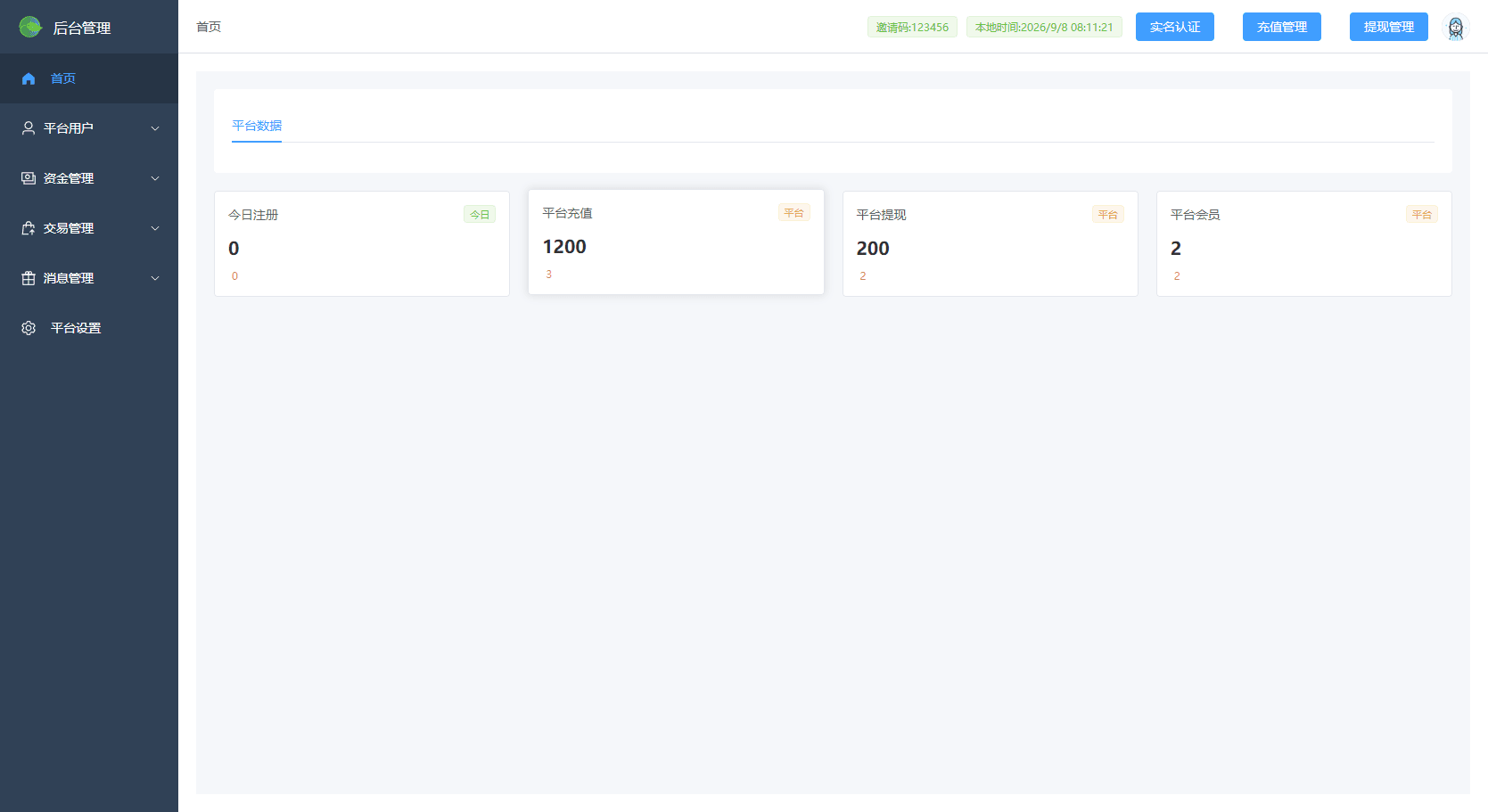
Task: Click the 提现管理 button
Action: click(x=1389, y=27)
